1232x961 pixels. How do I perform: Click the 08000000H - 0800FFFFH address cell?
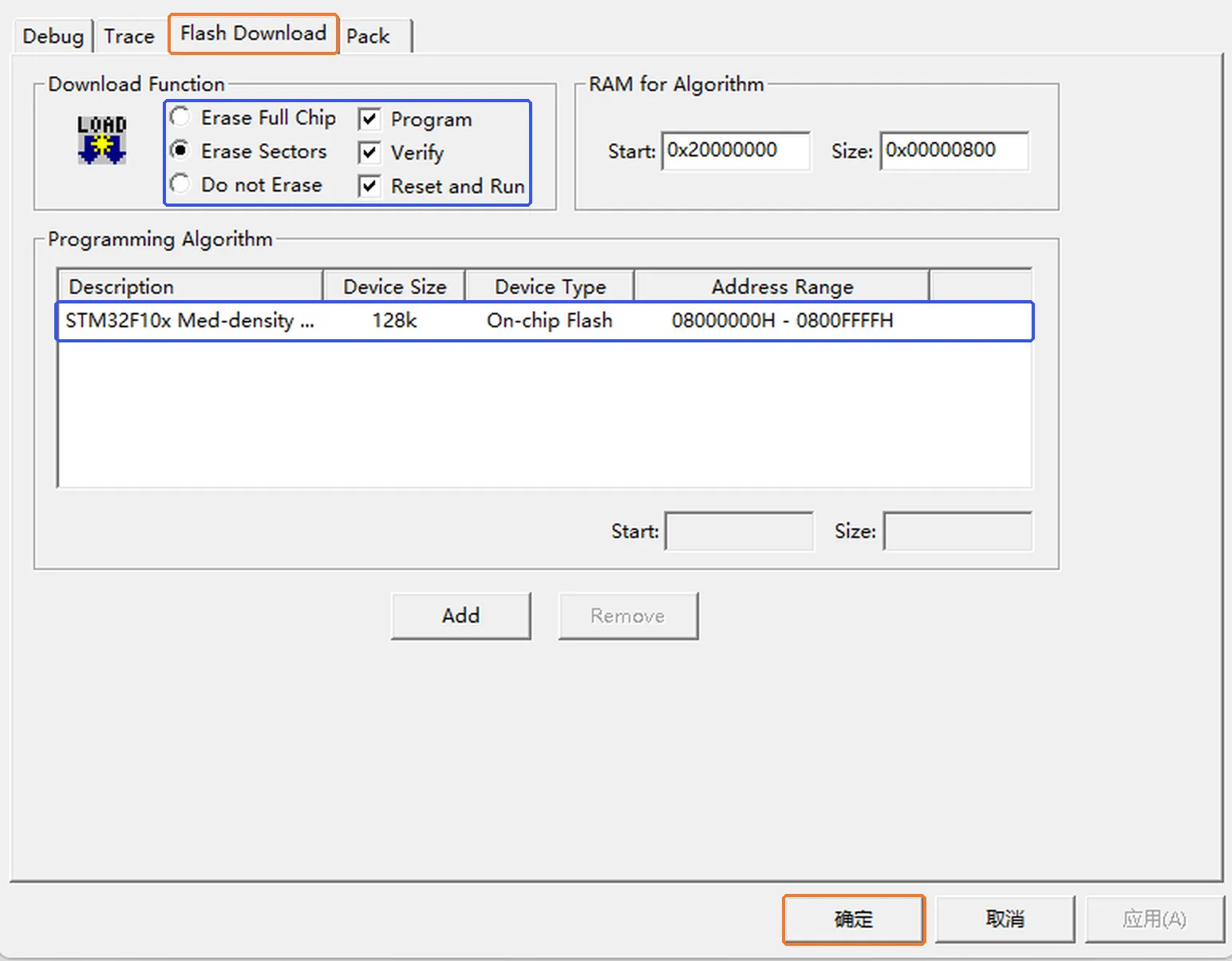pyautogui.click(x=782, y=321)
